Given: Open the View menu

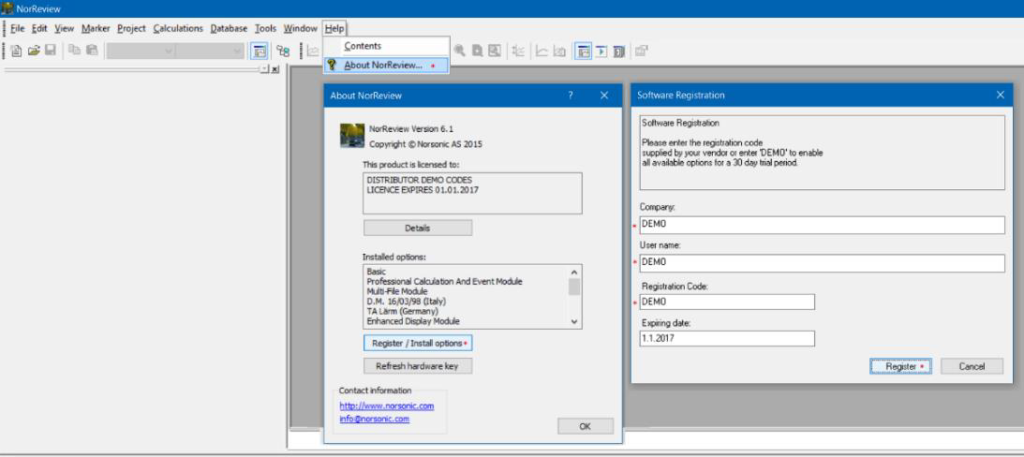Looking at the screenshot, I should (64, 29).
